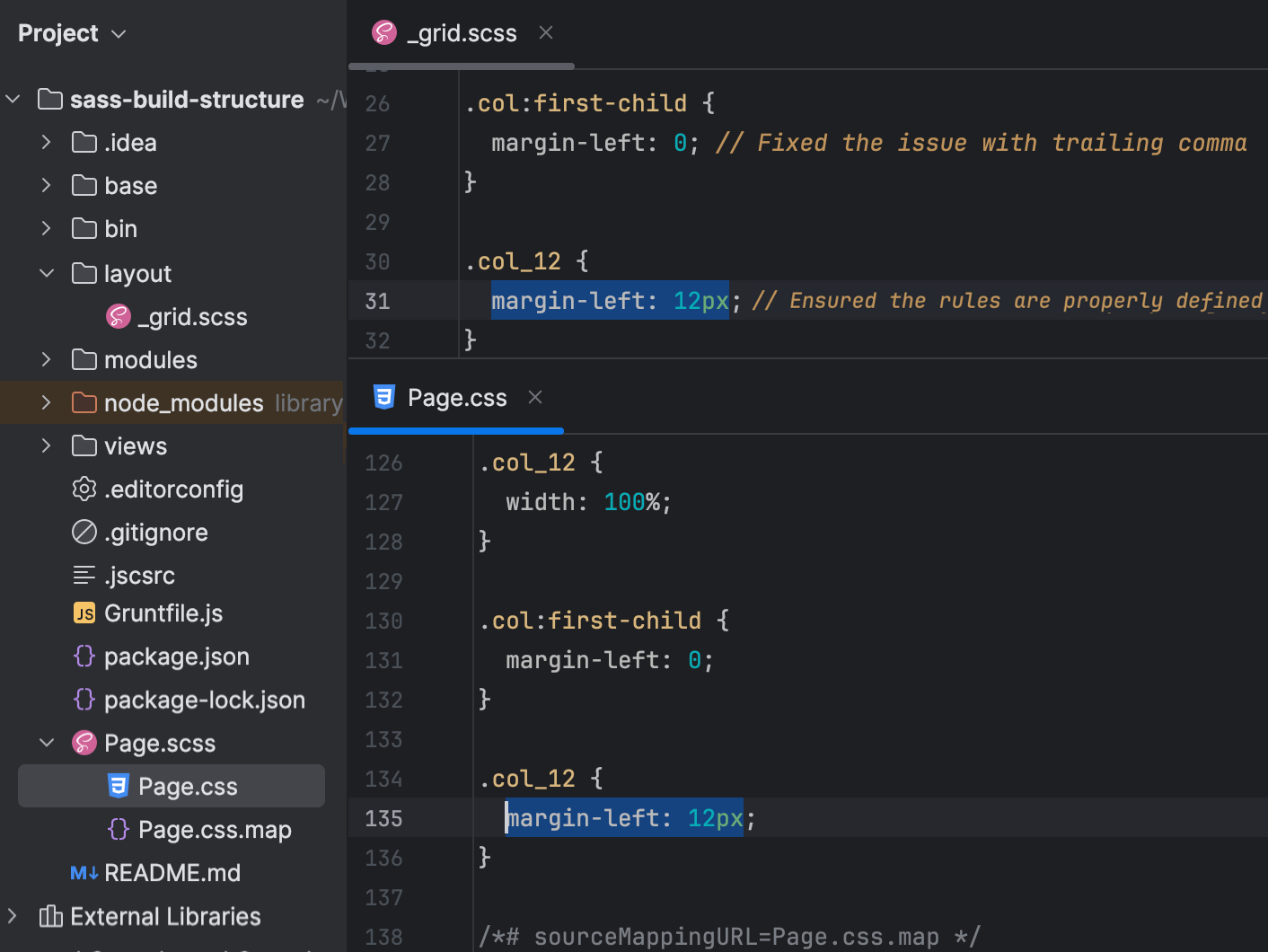Click the CSS icon beside compiled Page.css
The width and height of the screenshot is (1268, 952).
119,786
